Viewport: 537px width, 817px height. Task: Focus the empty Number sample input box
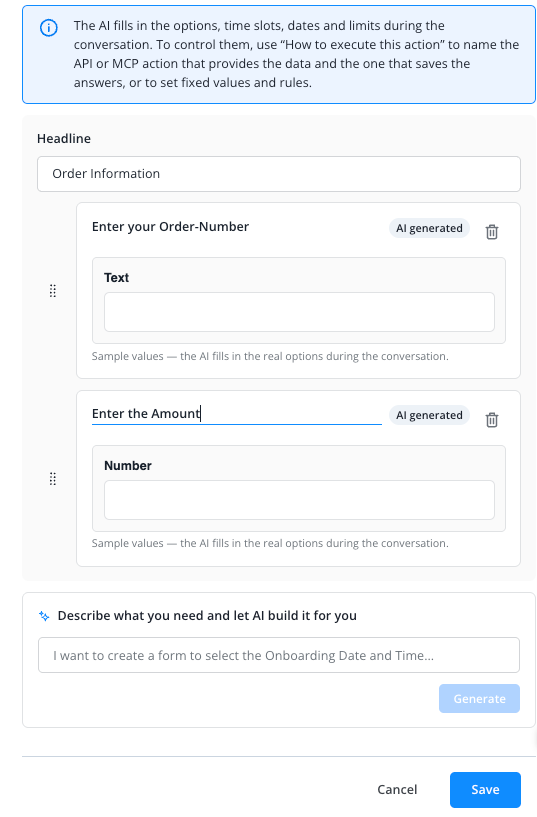pyautogui.click(x=299, y=500)
